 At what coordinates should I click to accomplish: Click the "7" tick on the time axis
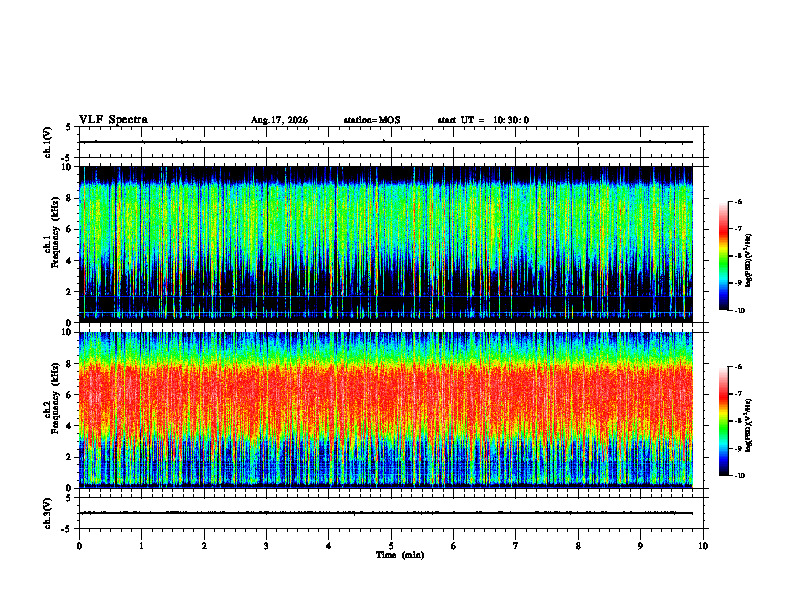(x=516, y=546)
